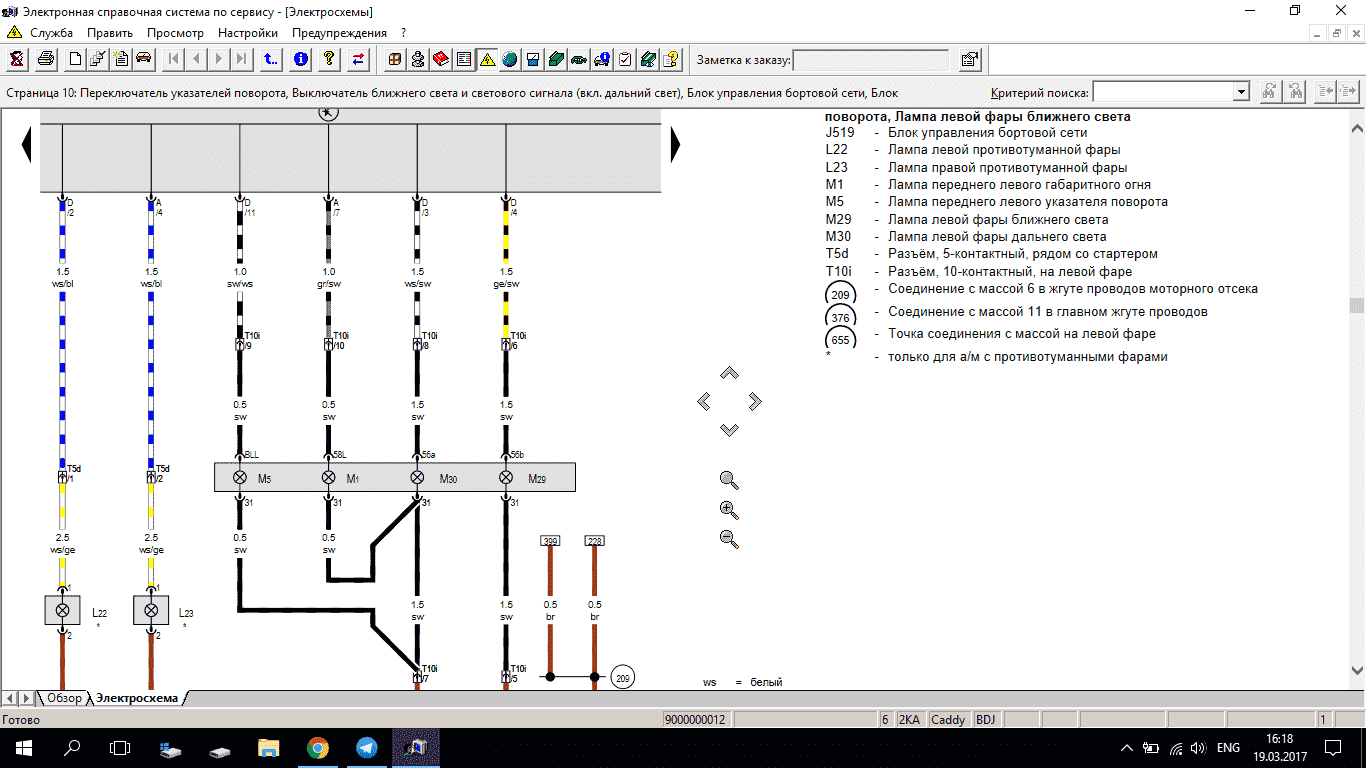Click the globe icon in toolbar
Screen dimensions: 1366x768
tap(510, 59)
